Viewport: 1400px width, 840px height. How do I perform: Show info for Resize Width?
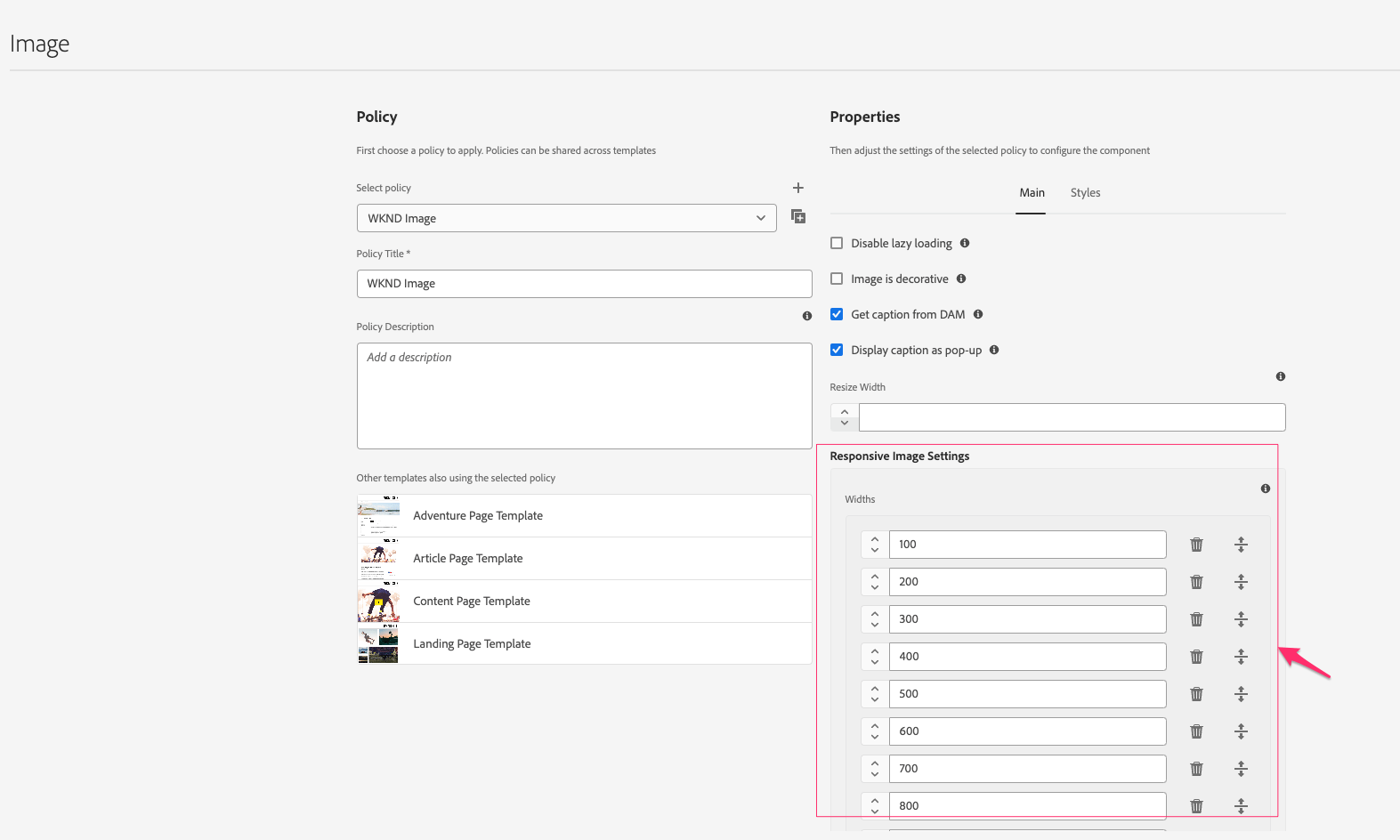(1281, 376)
